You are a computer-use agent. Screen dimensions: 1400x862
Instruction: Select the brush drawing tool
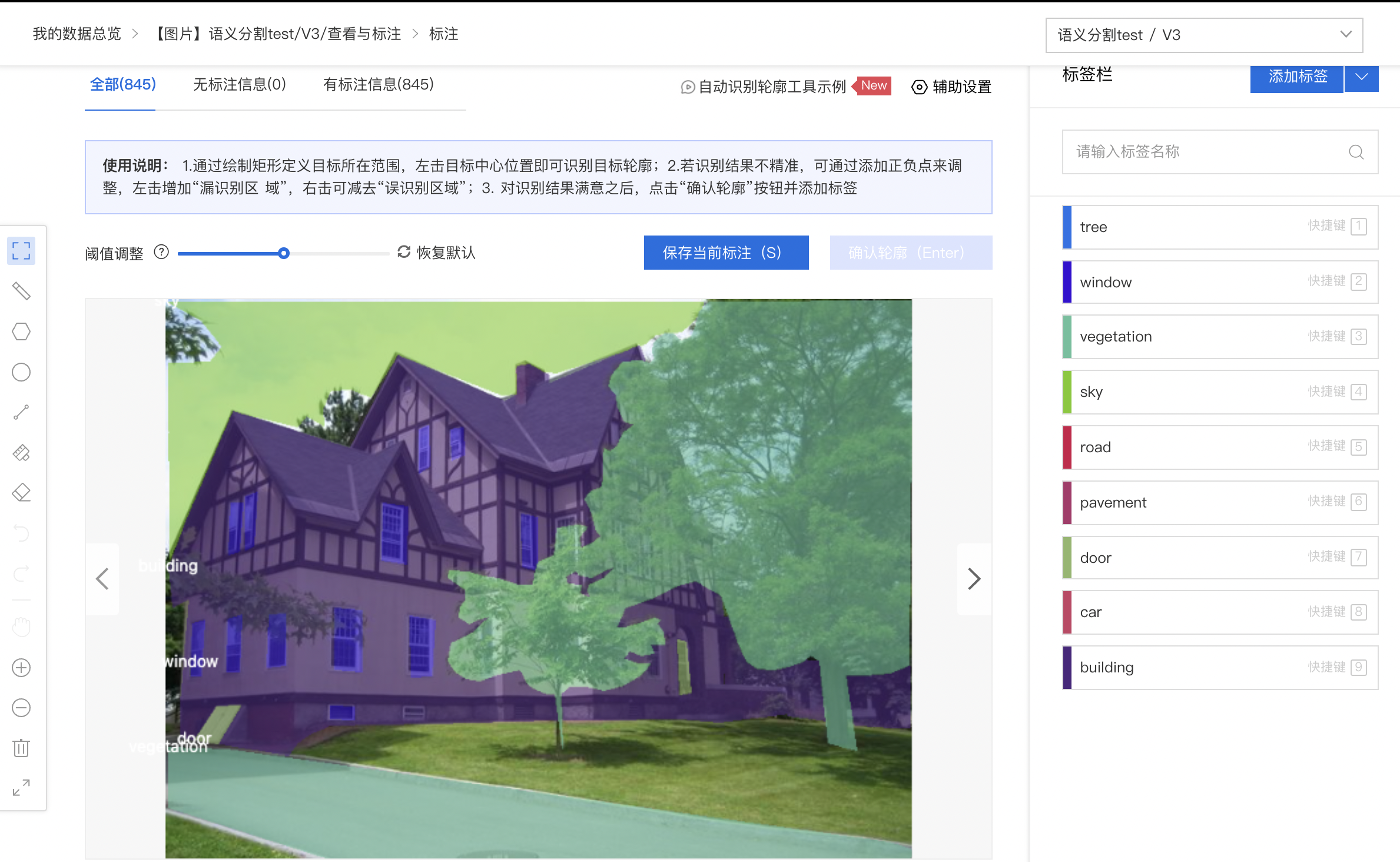[x=21, y=291]
